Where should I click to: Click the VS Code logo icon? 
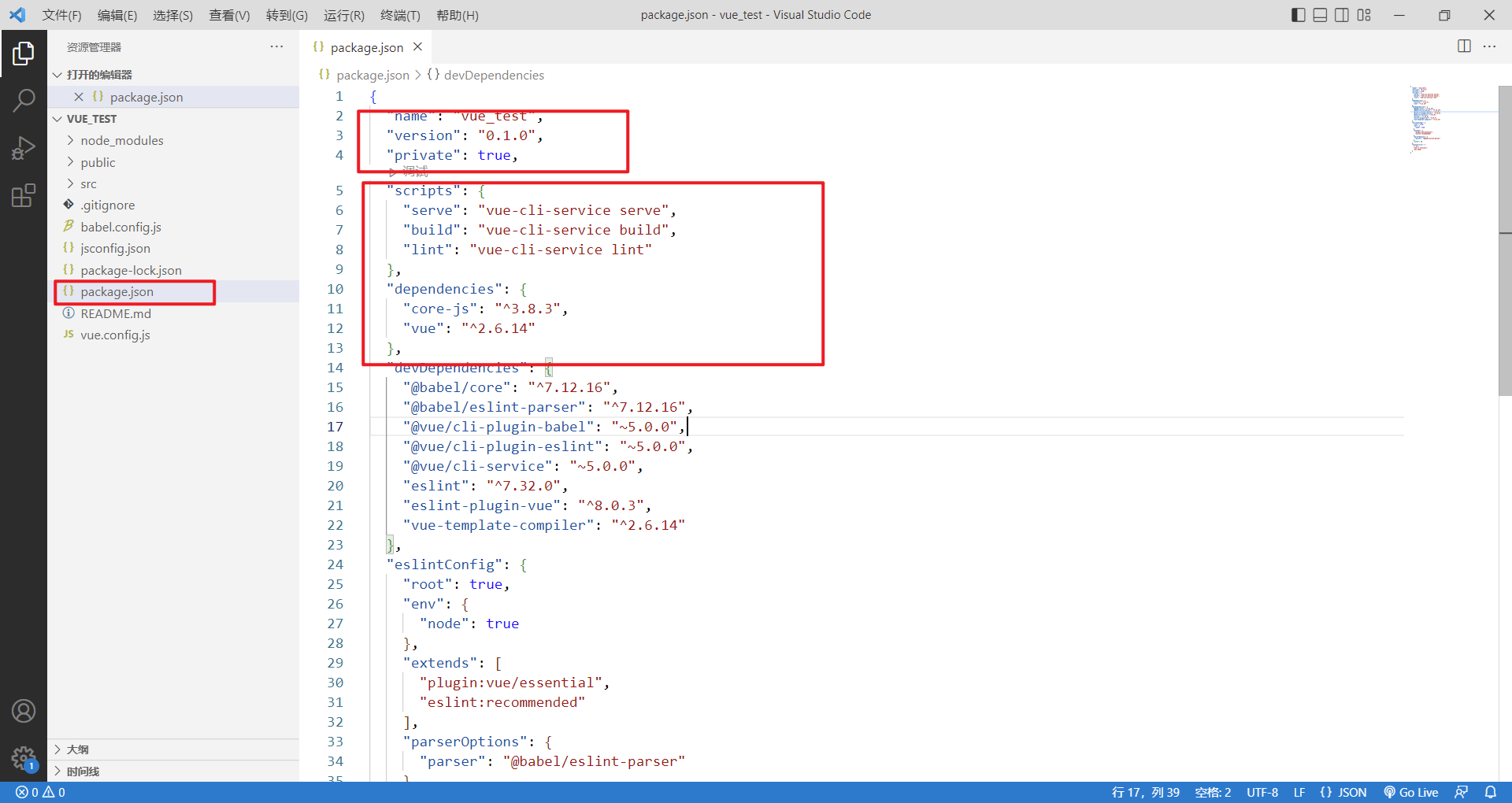point(17,15)
